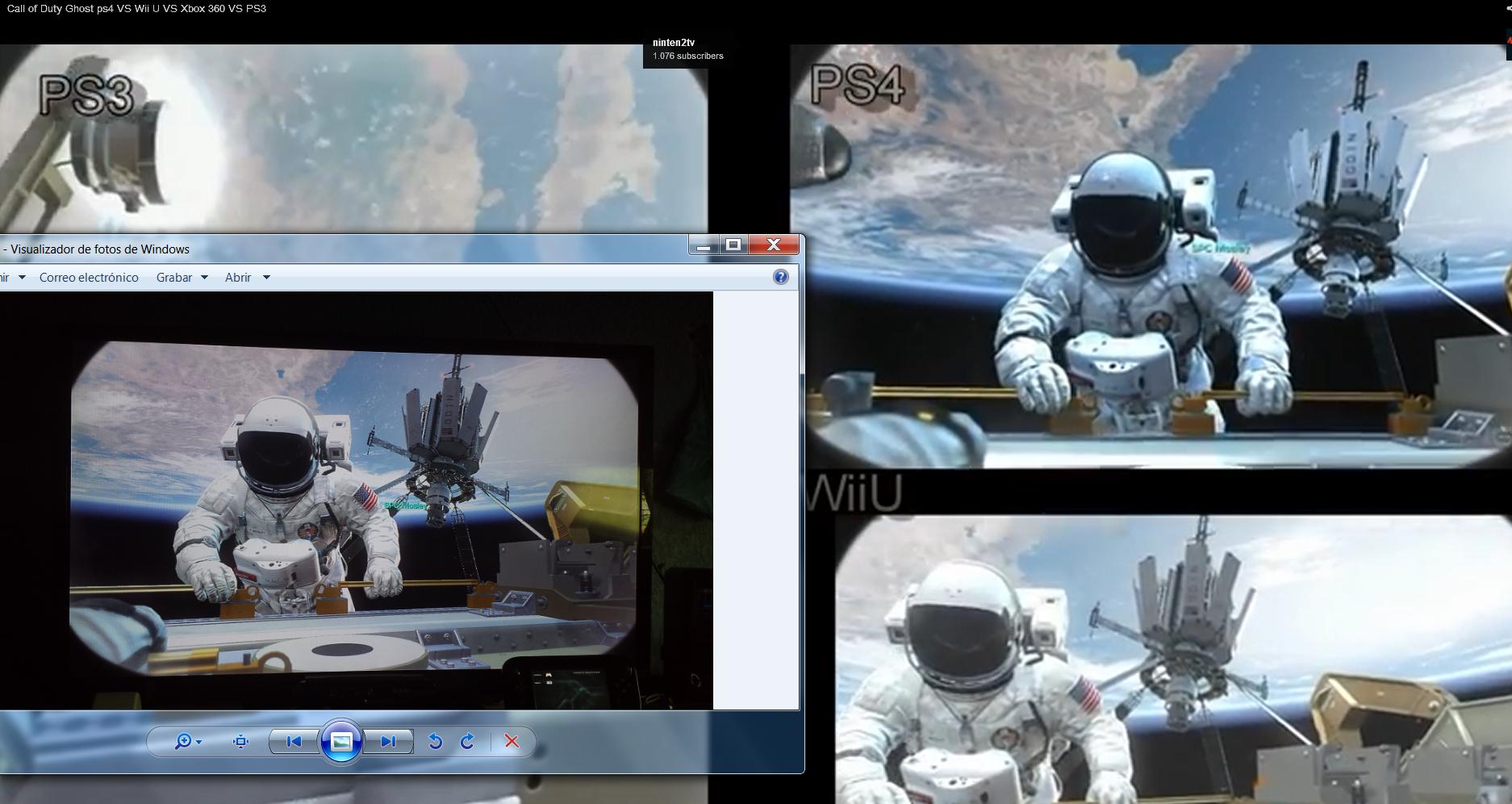
Task: Start the slideshow with the round center button
Action: tap(341, 742)
